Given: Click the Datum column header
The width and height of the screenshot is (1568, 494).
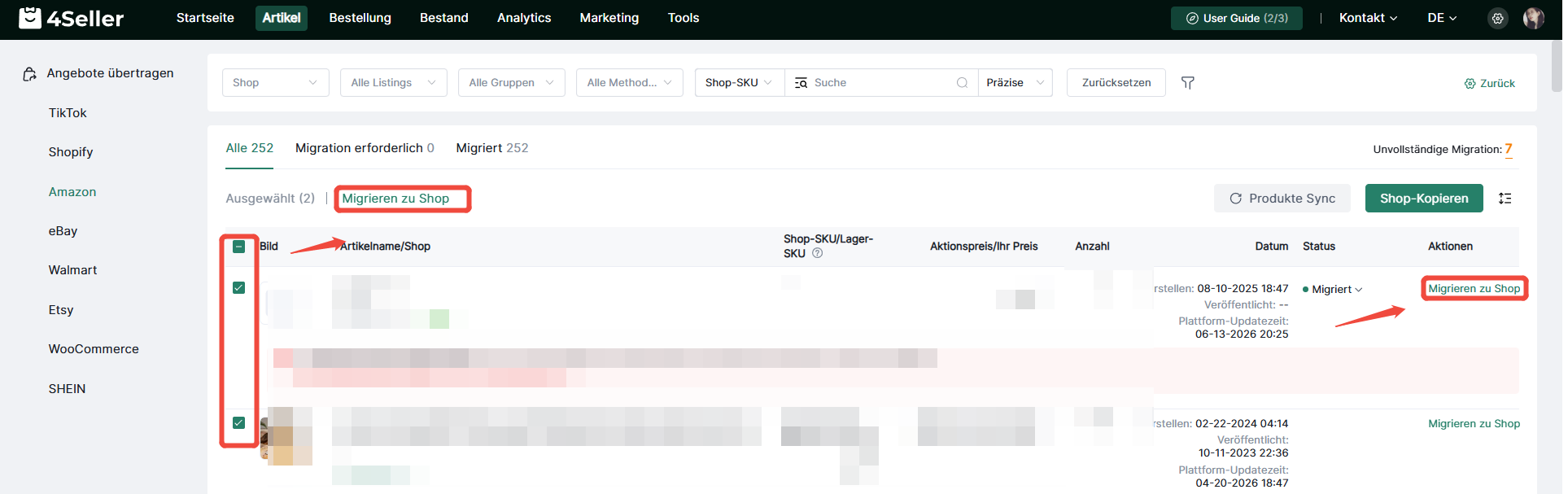Looking at the screenshot, I should (1271, 247).
